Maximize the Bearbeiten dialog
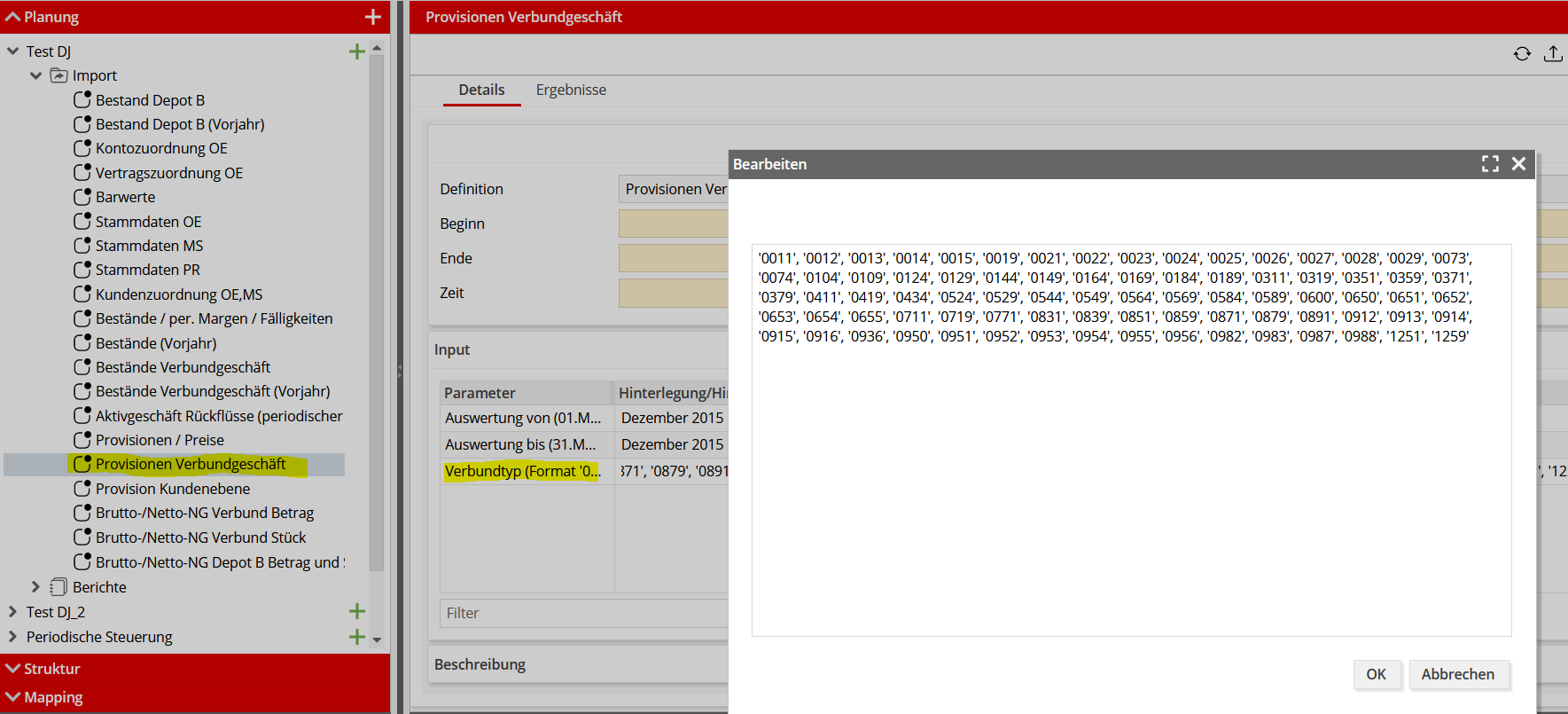1568x714 pixels. (x=1490, y=164)
